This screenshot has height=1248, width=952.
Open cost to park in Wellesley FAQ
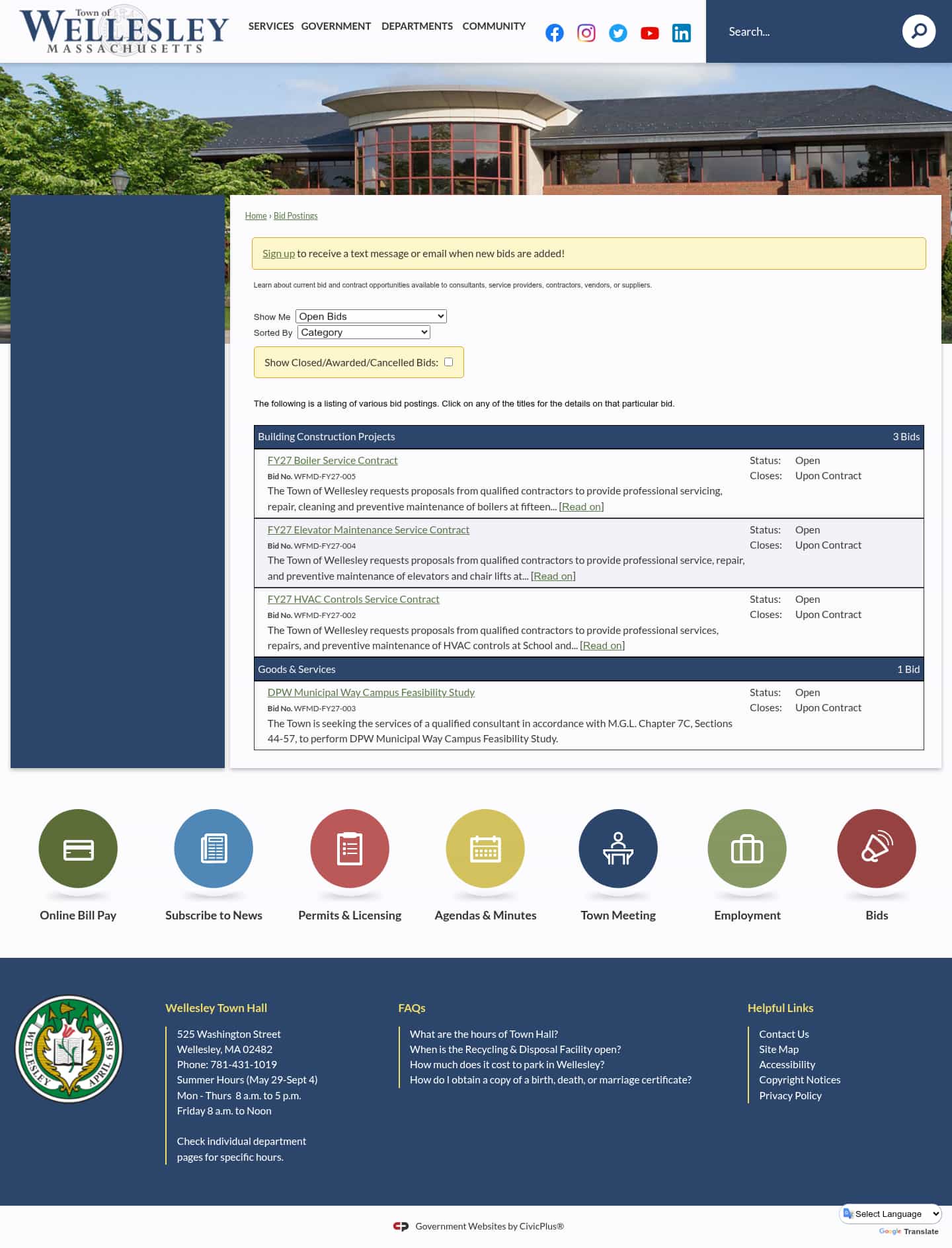pyautogui.click(x=507, y=1064)
